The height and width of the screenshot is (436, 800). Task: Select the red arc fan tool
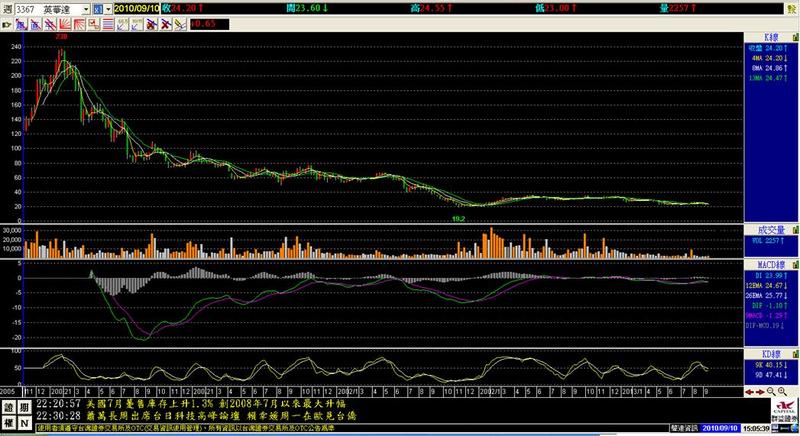79,24
